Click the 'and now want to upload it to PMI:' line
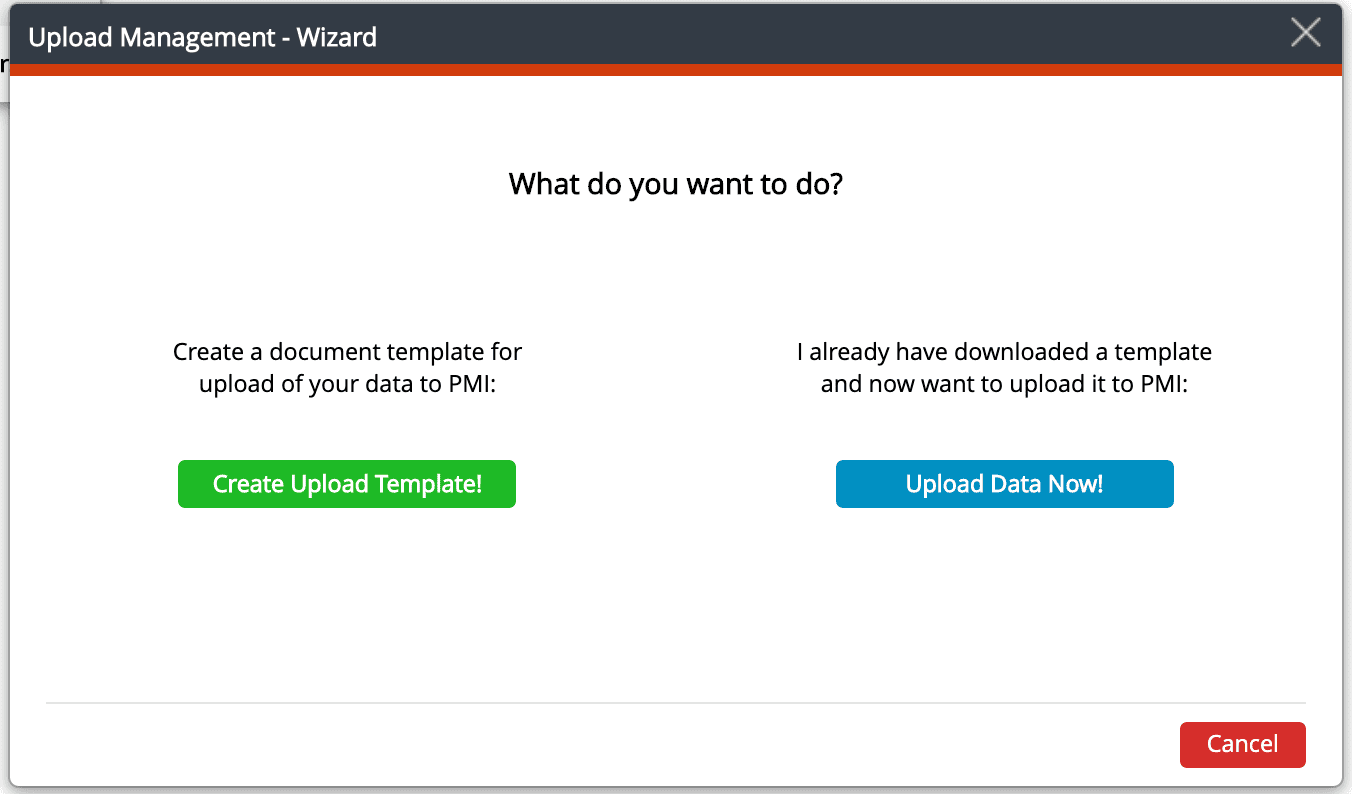The width and height of the screenshot is (1352, 794). click(x=1004, y=384)
